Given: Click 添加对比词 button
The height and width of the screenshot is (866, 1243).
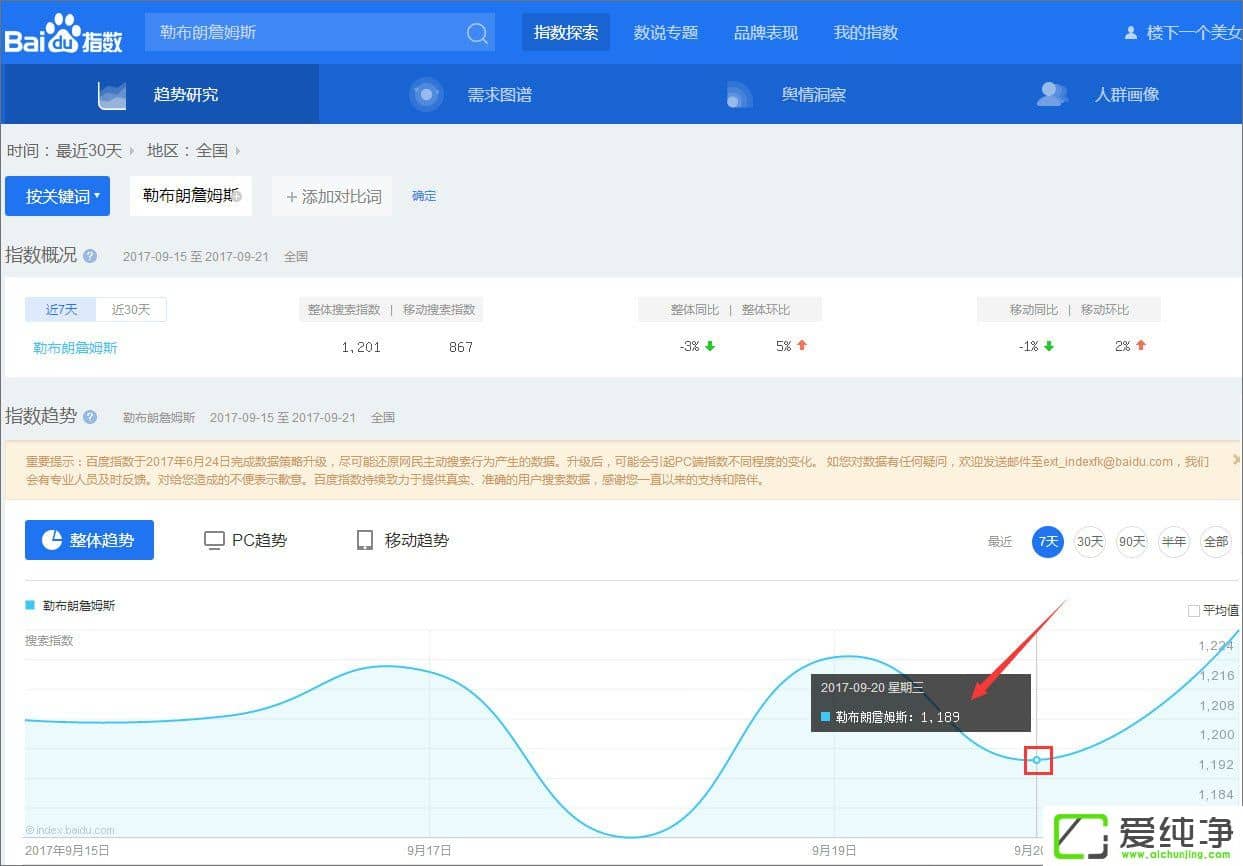Looking at the screenshot, I should tap(333, 197).
